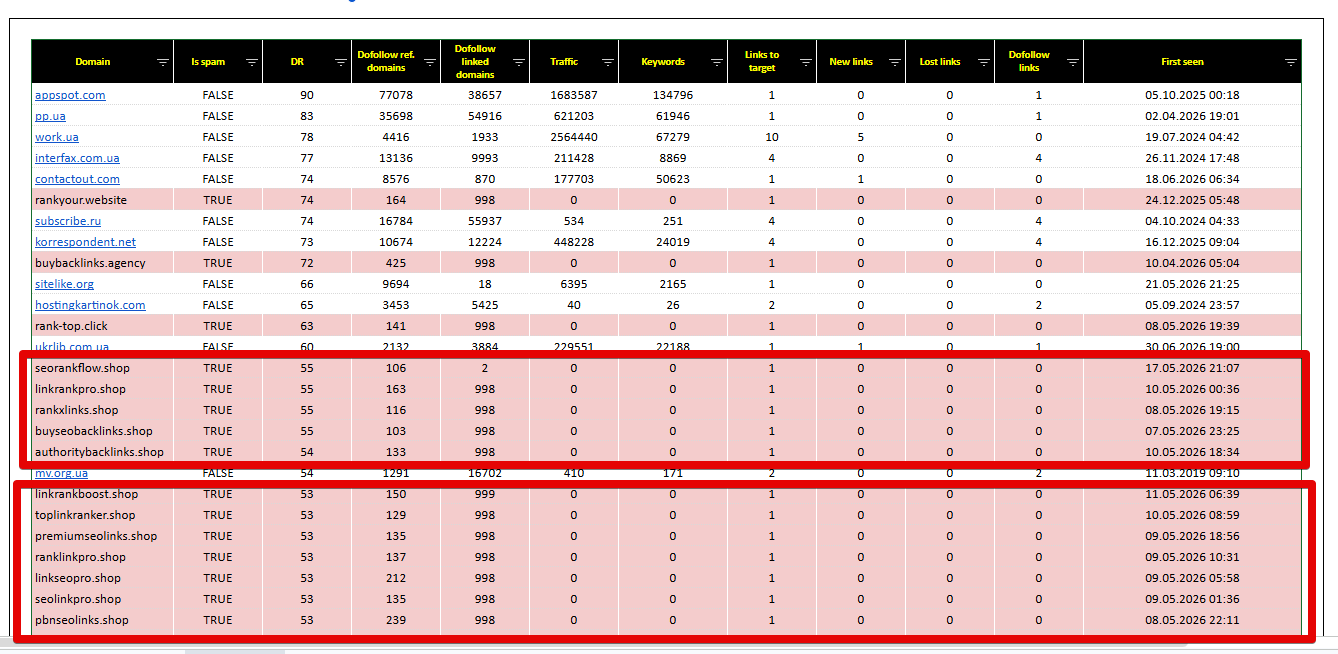Open the Keywords column filter icon
Screen dimensions: 1338x654
[x=717, y=62]
